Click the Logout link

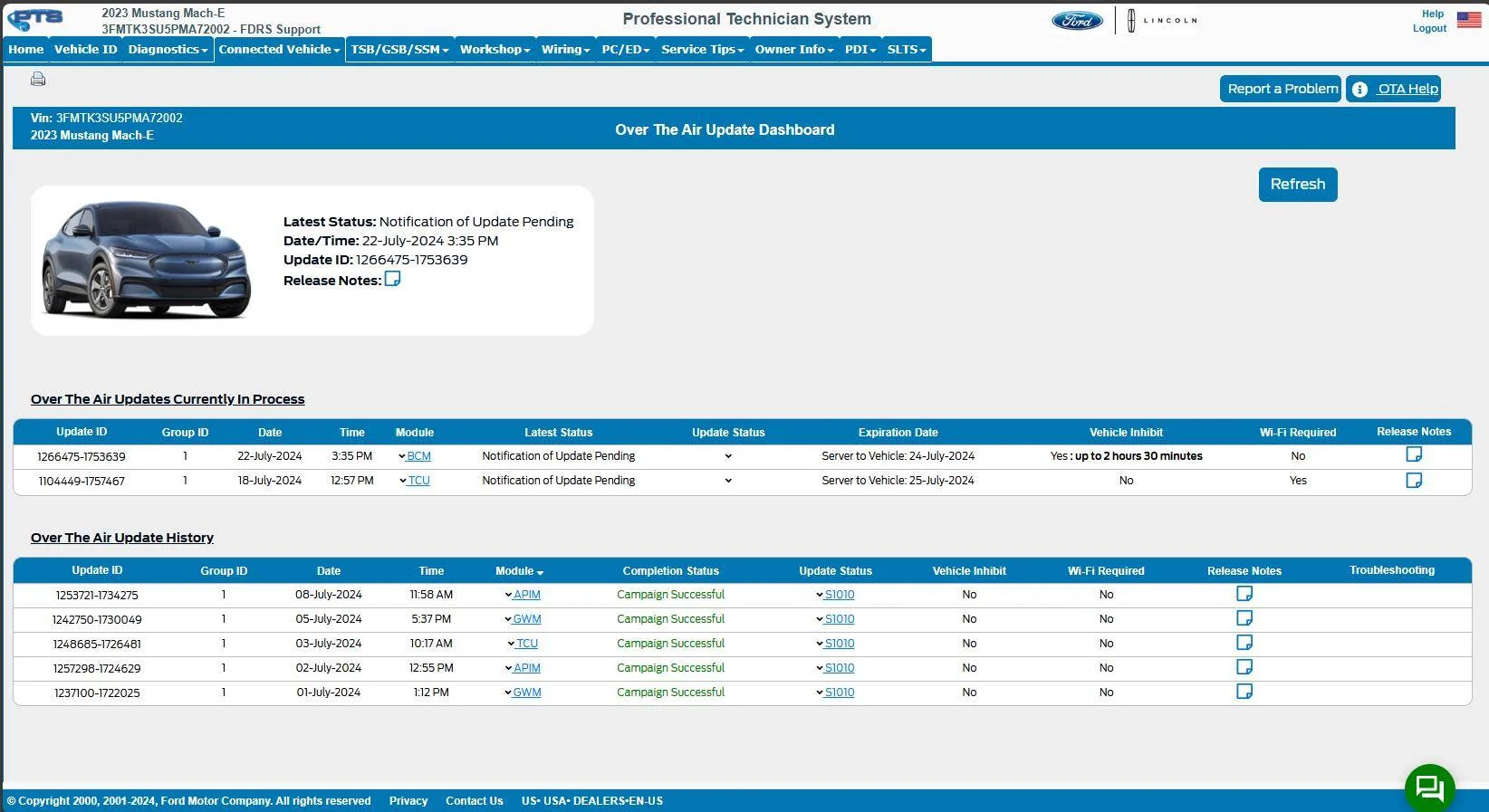coord(1429,28)
